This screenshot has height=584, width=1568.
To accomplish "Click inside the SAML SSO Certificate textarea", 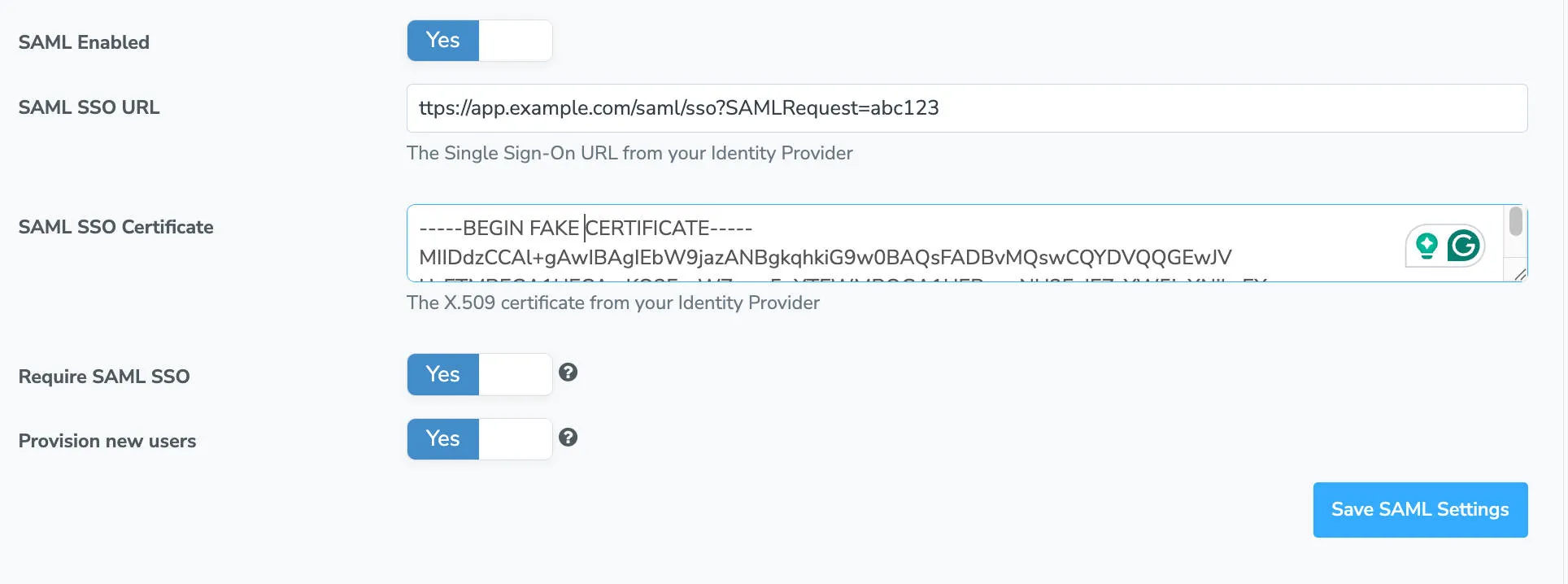I will (x=813, y=244).
